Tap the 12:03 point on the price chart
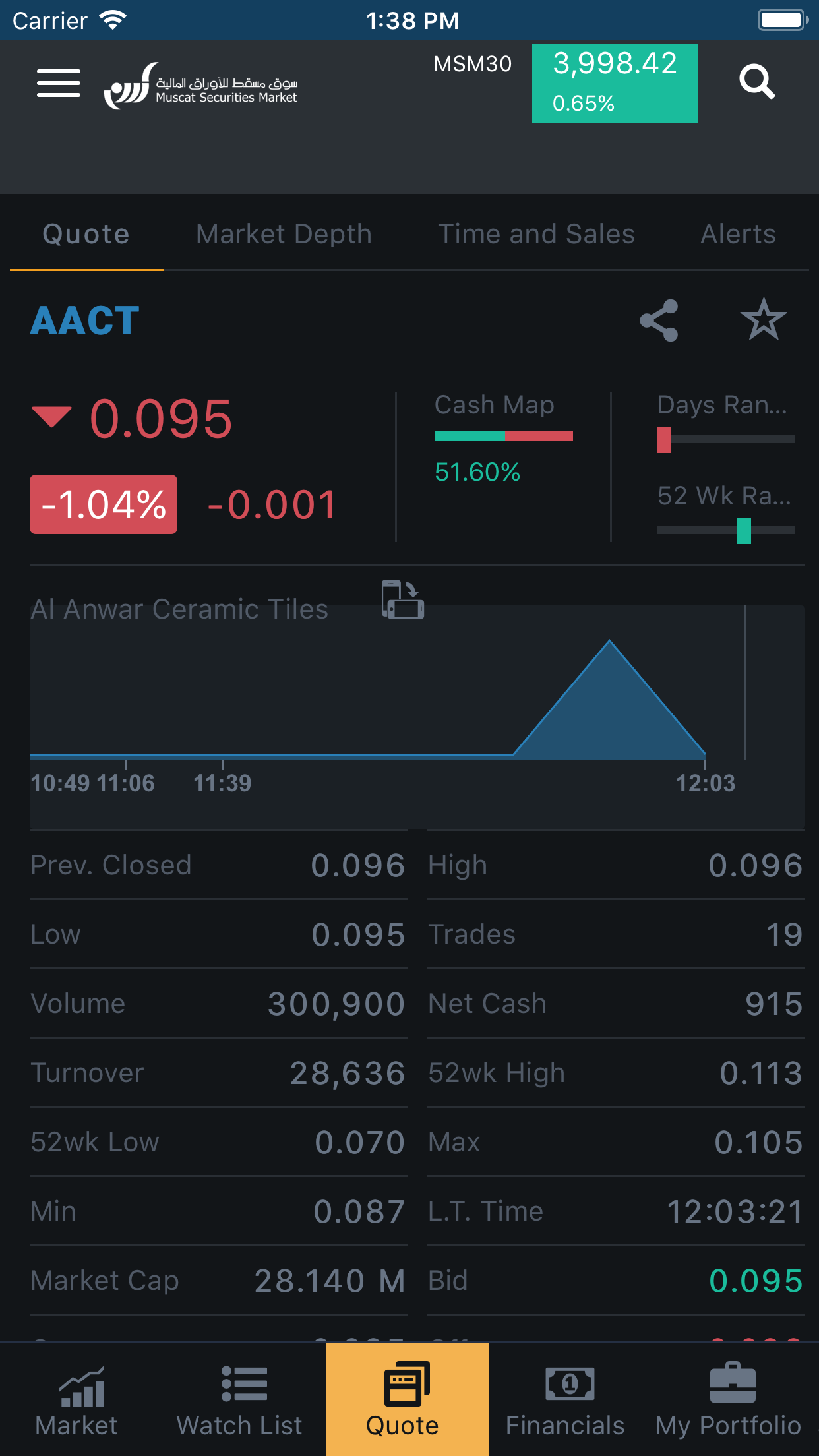The height and width of the screenshot is (1456, 819). 705,755
